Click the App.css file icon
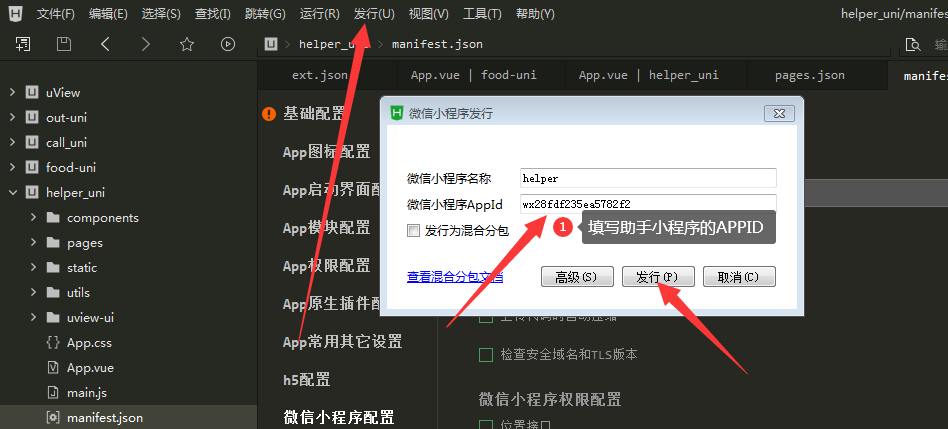948x429 pixels. point(53,343)
